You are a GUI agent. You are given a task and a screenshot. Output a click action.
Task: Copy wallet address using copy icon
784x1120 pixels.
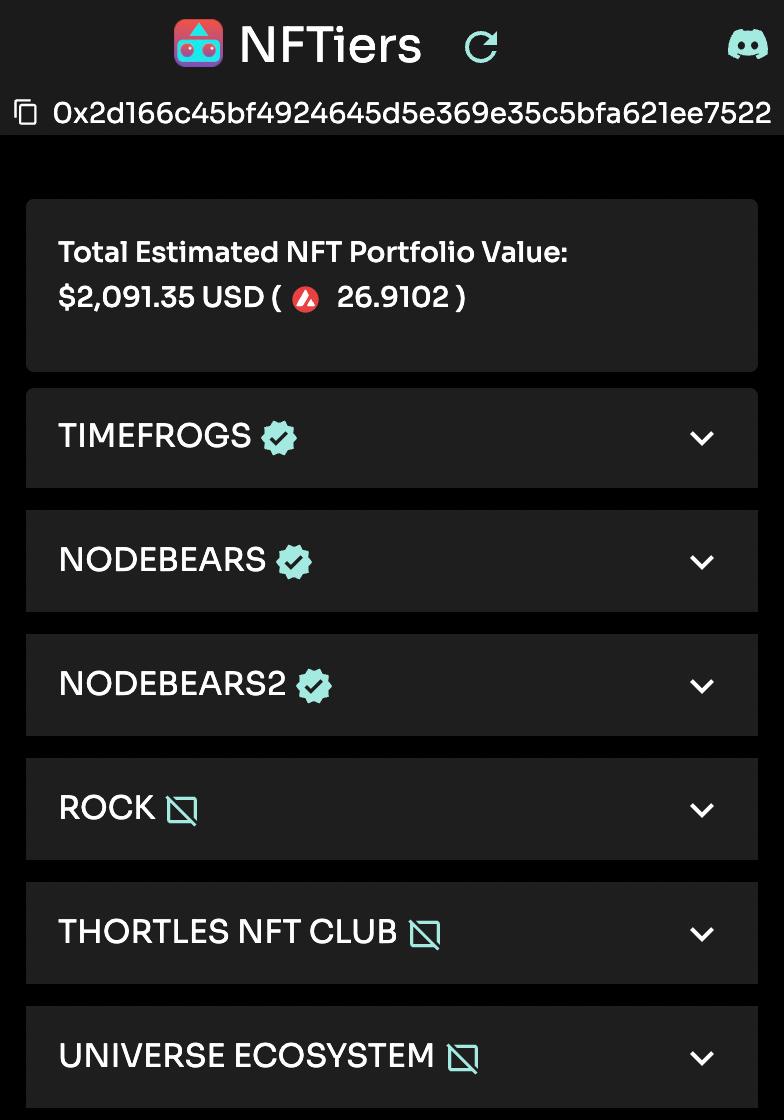pos(26,112)
